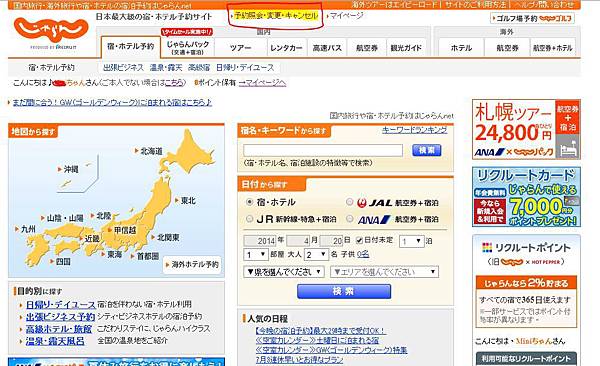
Task: Open 県を選んでください dropdown
Action: click(x=284, y=272)
